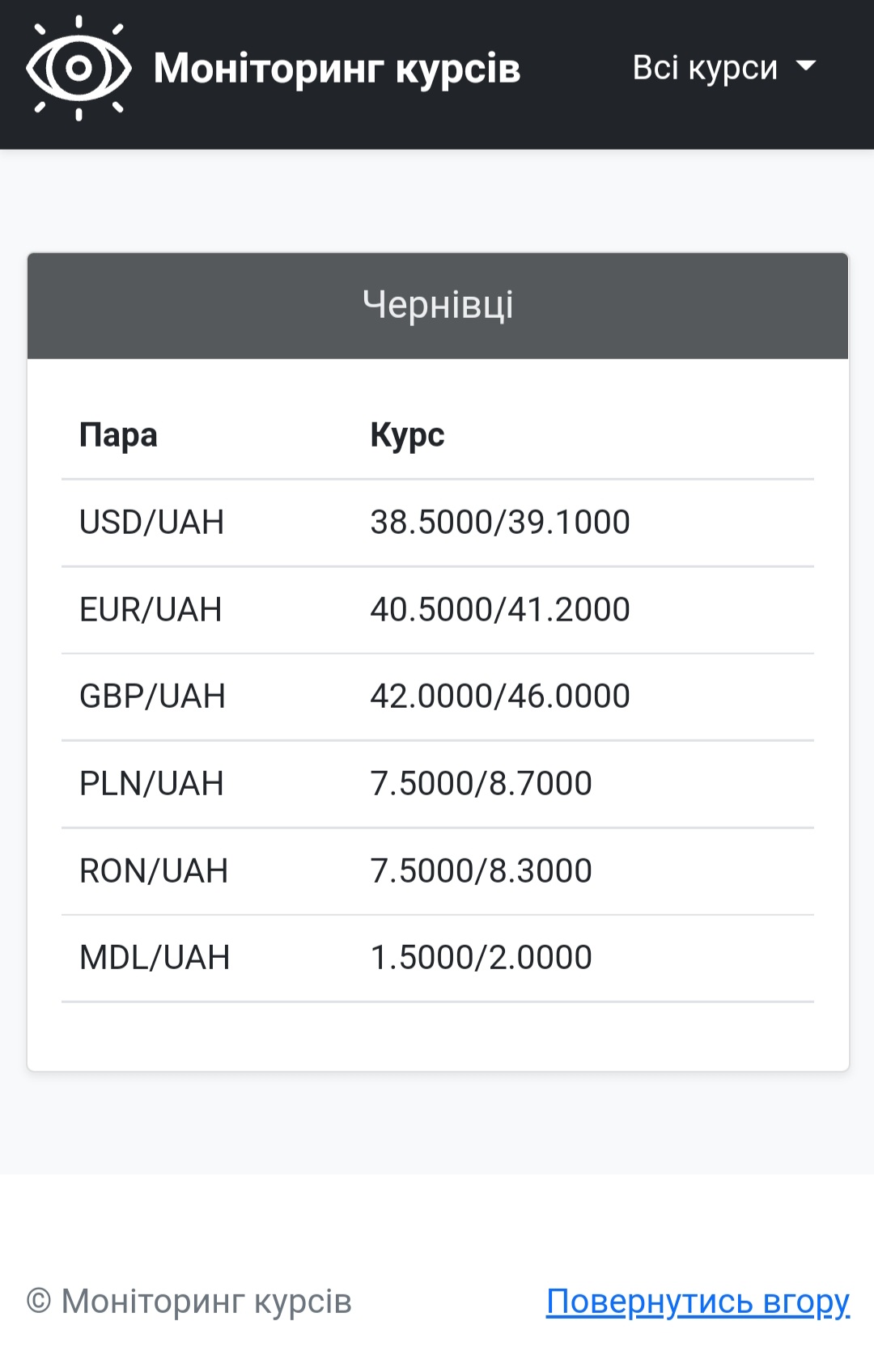The width and height of the screenshot is (874, 1372).
Task: Click the eye logo icon
Action: pyautogui.click(x=78, y=69)
